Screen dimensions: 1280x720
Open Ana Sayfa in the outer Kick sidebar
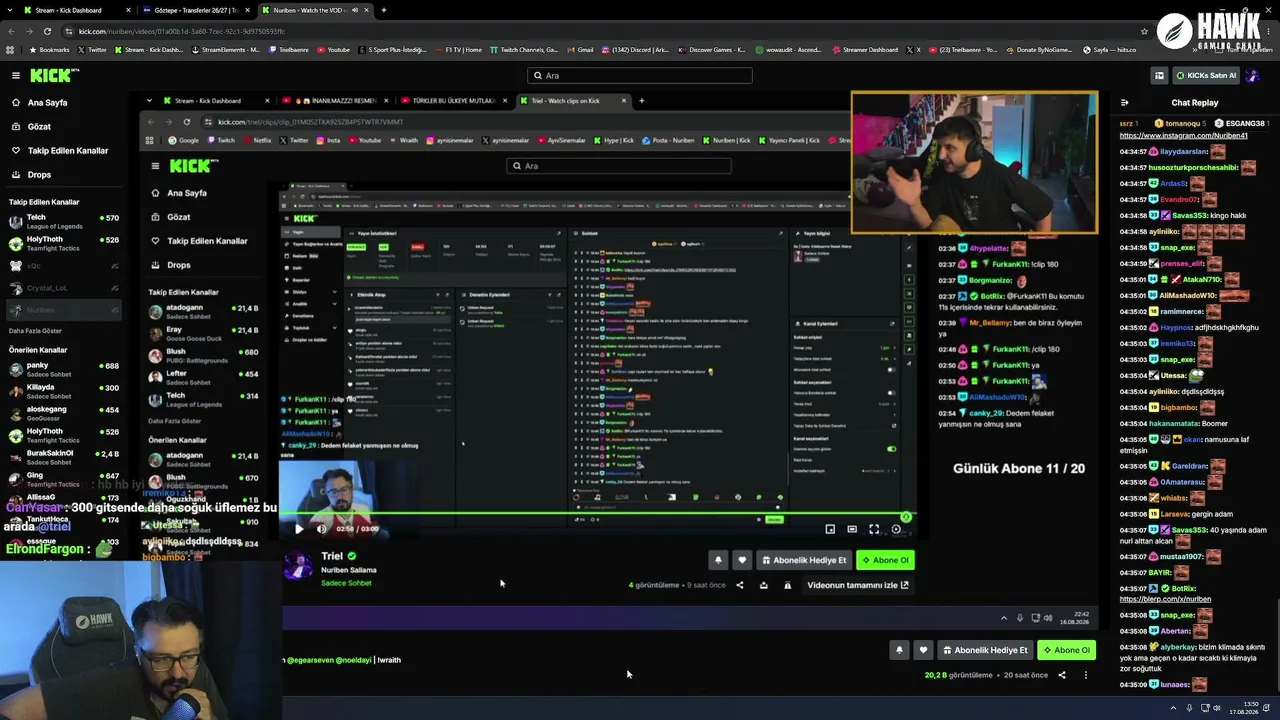tap(47, 103)
